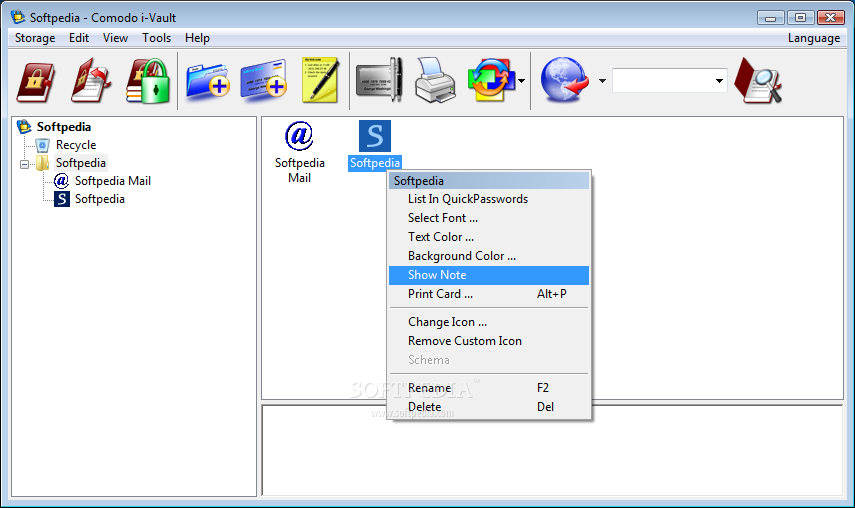Click the i-Vault app icon in title bar

[x=18, y=17]
